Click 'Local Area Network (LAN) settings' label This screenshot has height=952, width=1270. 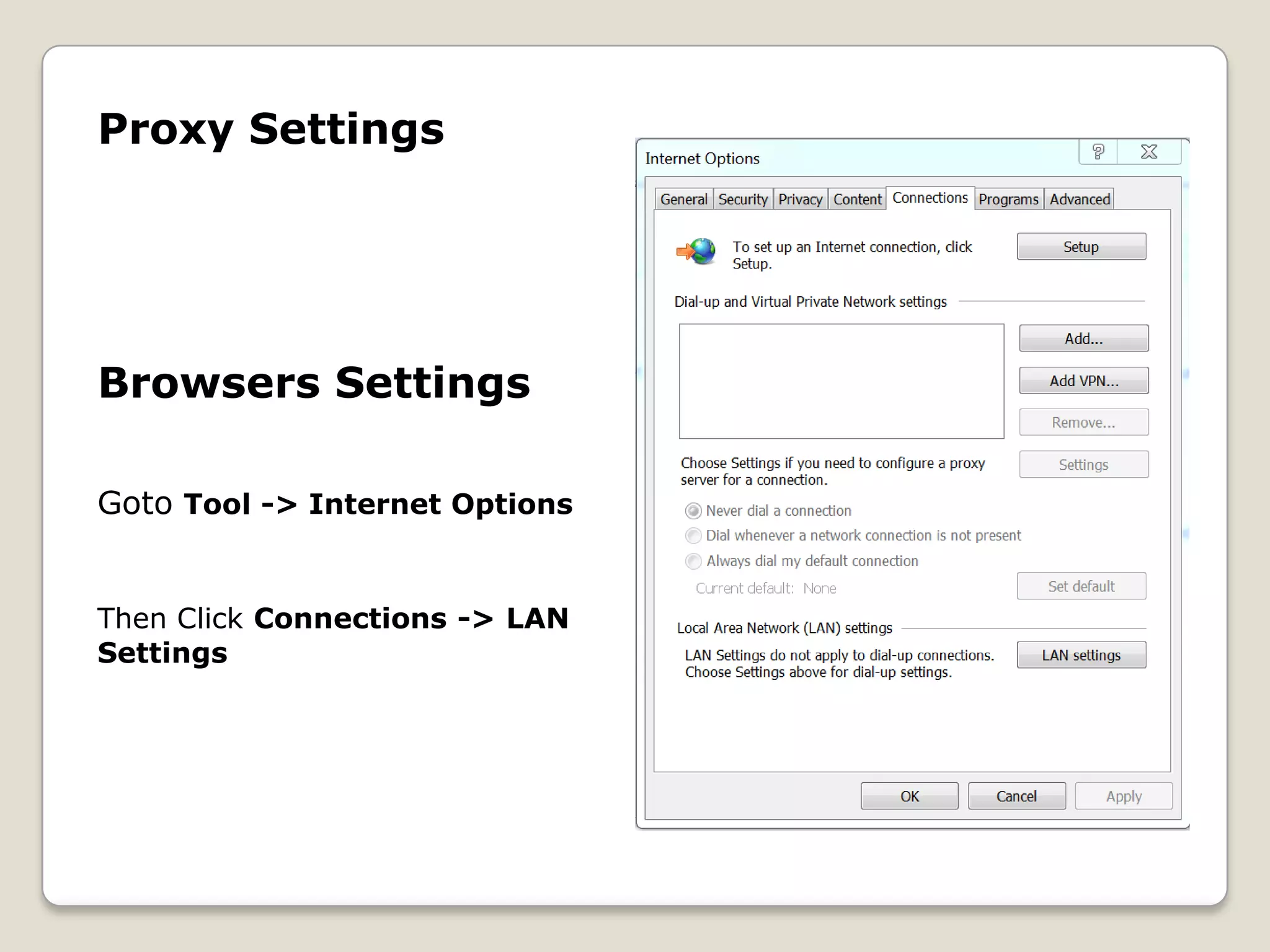tap(784, 628)
